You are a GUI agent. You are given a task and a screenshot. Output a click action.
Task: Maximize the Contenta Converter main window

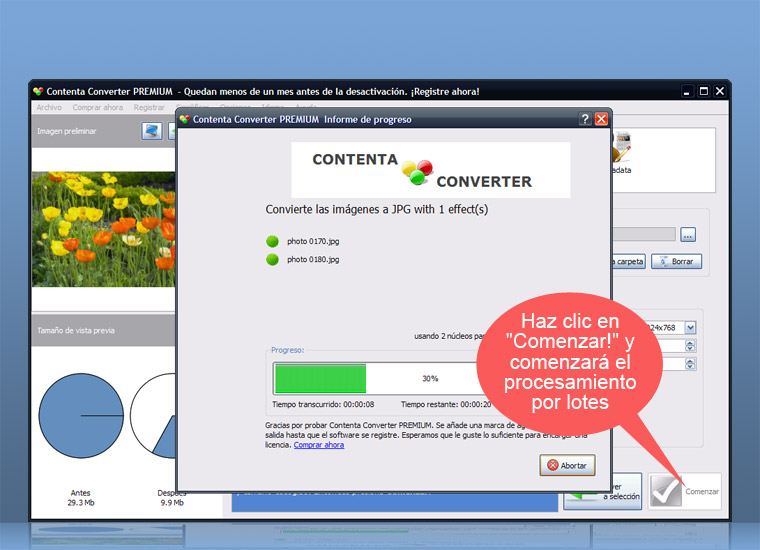click(x=703, y=91)
